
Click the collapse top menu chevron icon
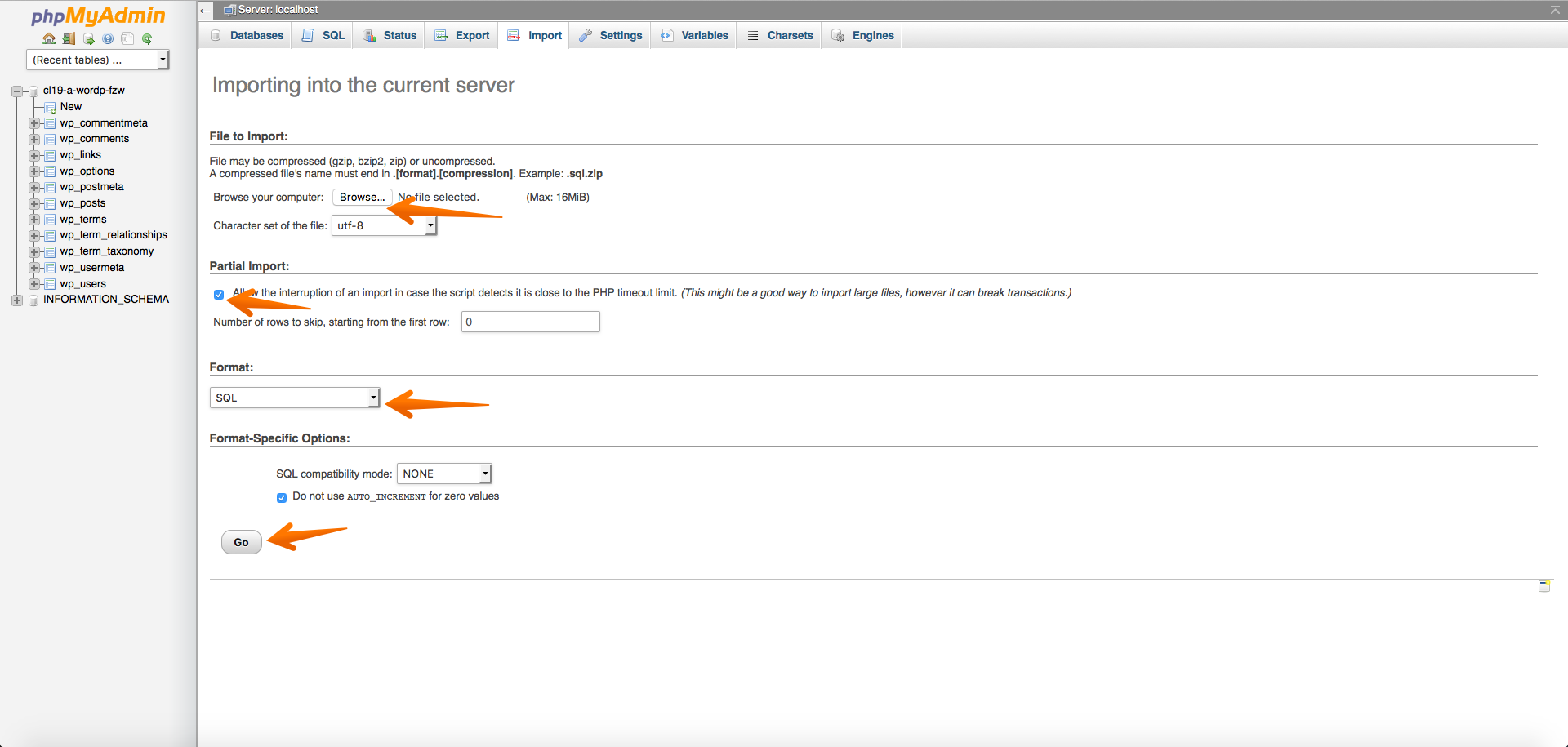click(x=1555, y=10)
